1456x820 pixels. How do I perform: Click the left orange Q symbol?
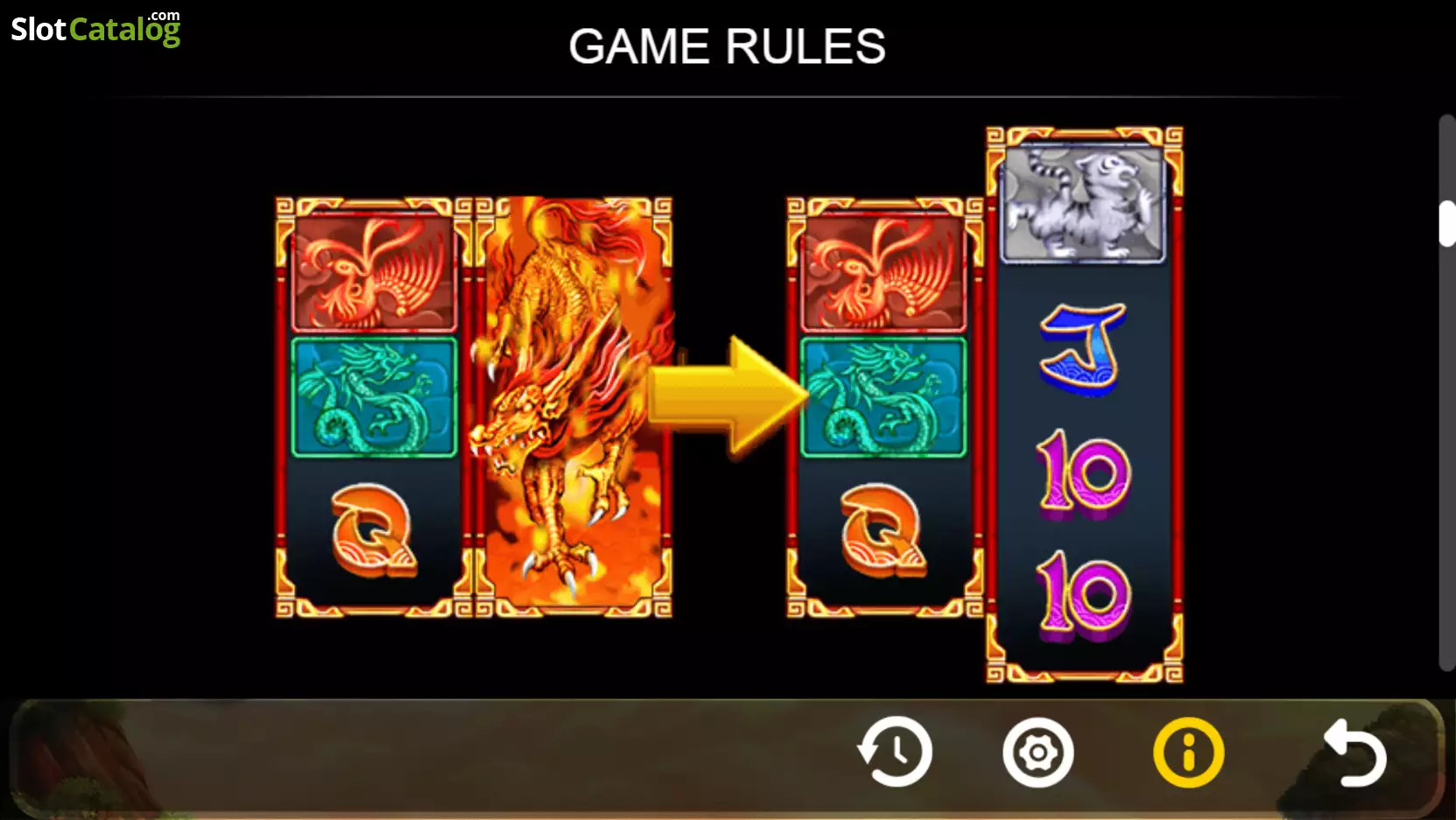pos(374,530)
